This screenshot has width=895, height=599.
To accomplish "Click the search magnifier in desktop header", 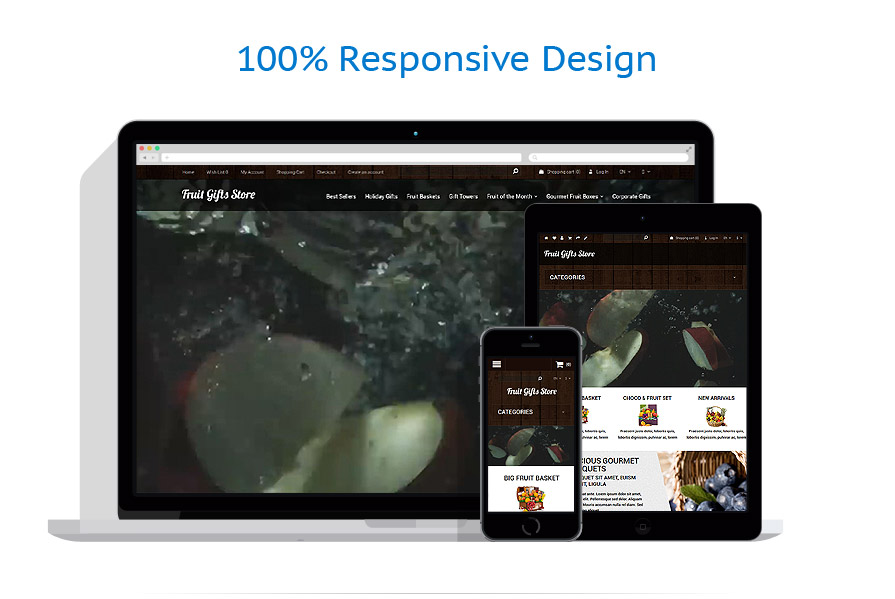I will coord(516,172).
